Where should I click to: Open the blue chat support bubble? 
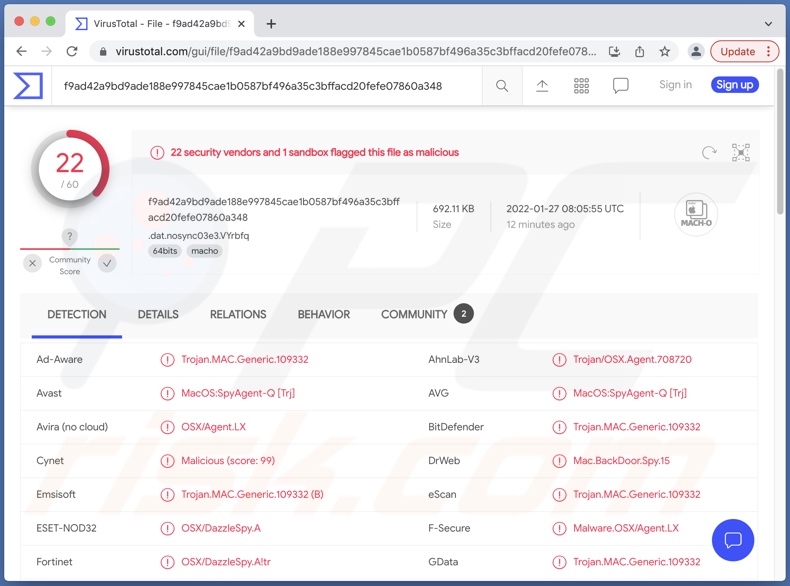pos(733,540)
